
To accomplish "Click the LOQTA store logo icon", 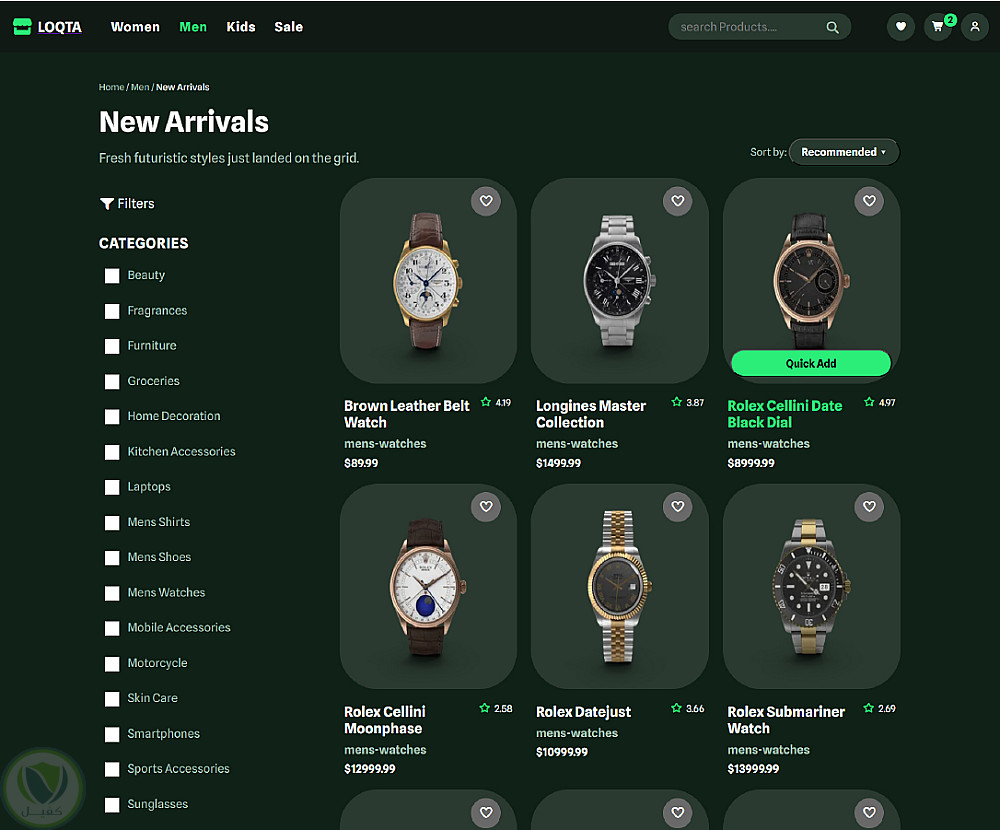I will coord(22,27).
